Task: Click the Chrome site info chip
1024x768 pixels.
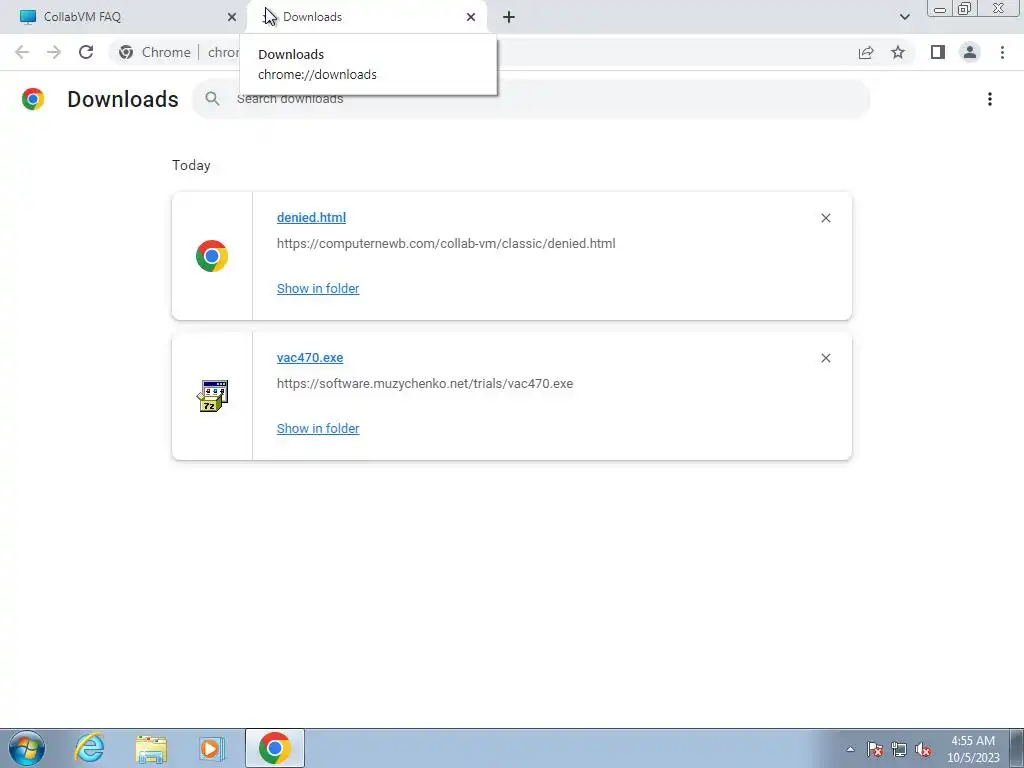Action: click(x=155, y=52)
